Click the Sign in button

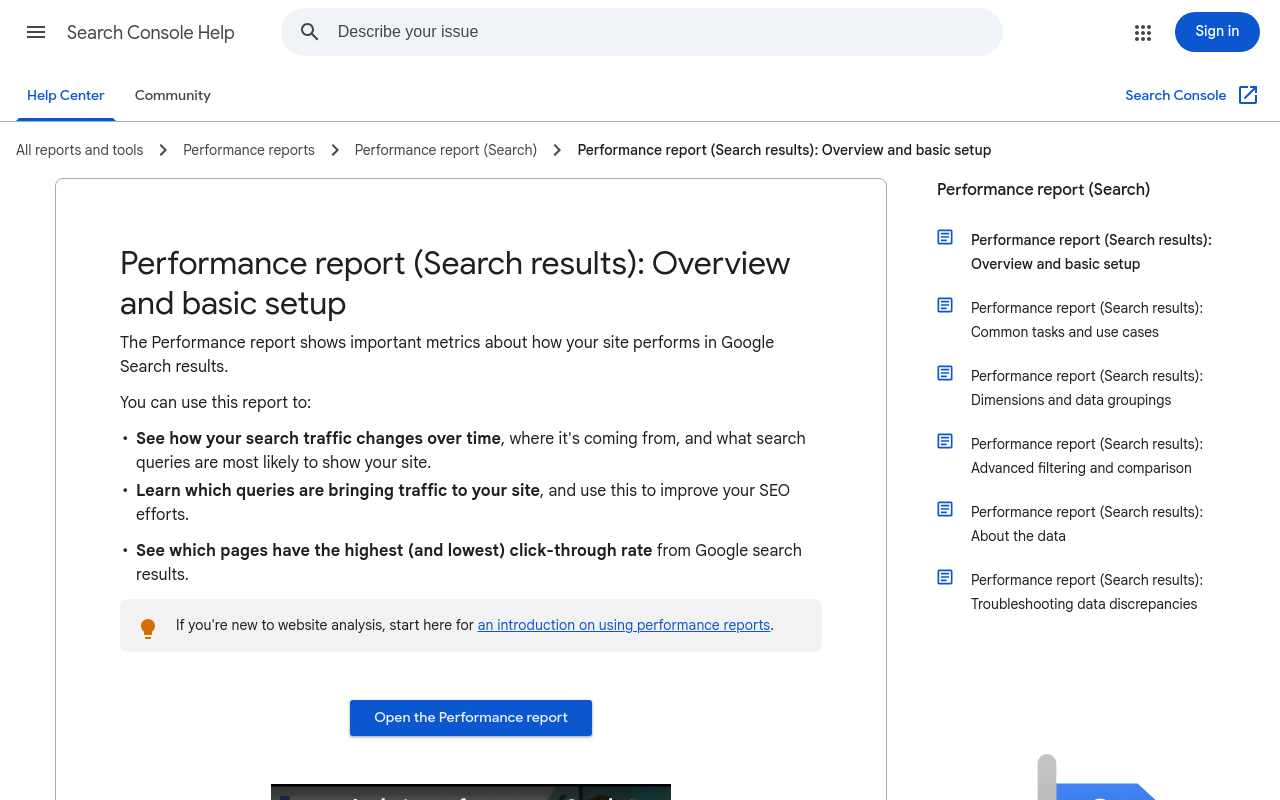[1217, 32]
